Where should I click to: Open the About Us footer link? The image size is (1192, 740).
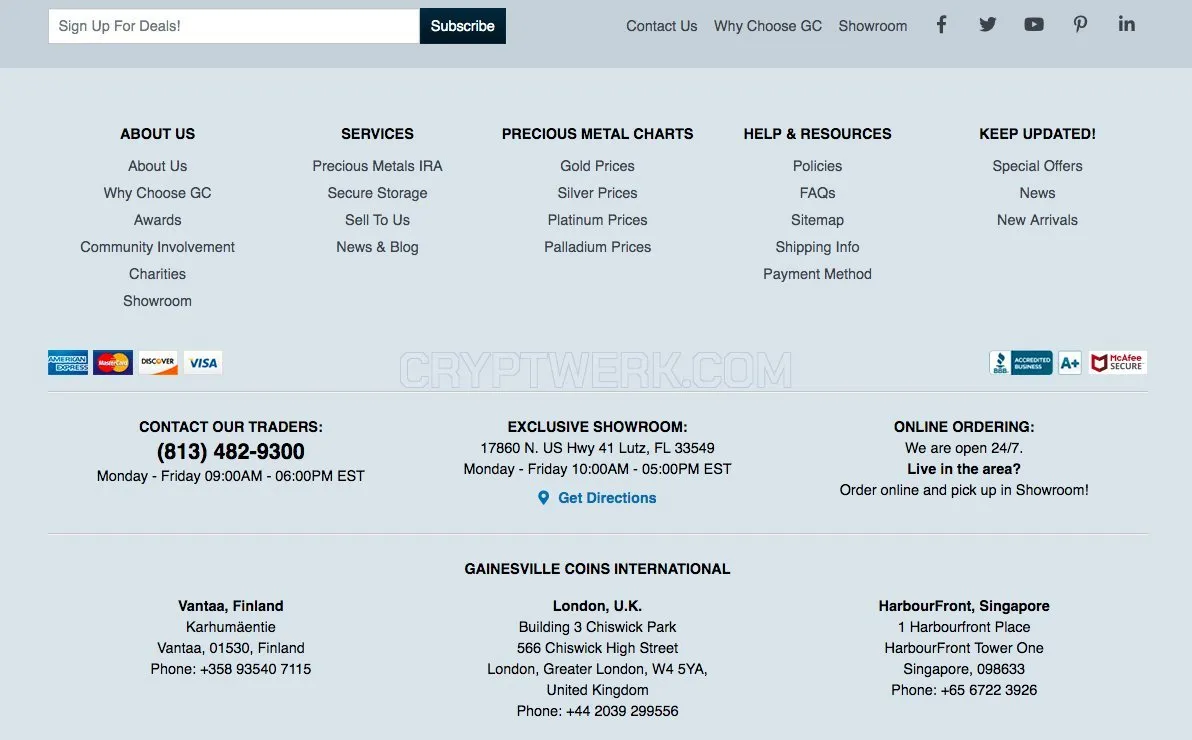pos(157,166)
